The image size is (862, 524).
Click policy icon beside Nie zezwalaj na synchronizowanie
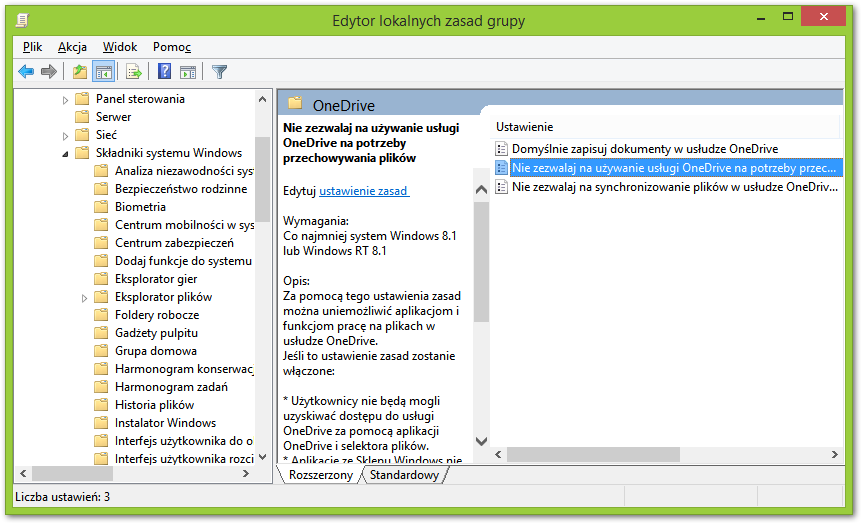coord(501,187)
